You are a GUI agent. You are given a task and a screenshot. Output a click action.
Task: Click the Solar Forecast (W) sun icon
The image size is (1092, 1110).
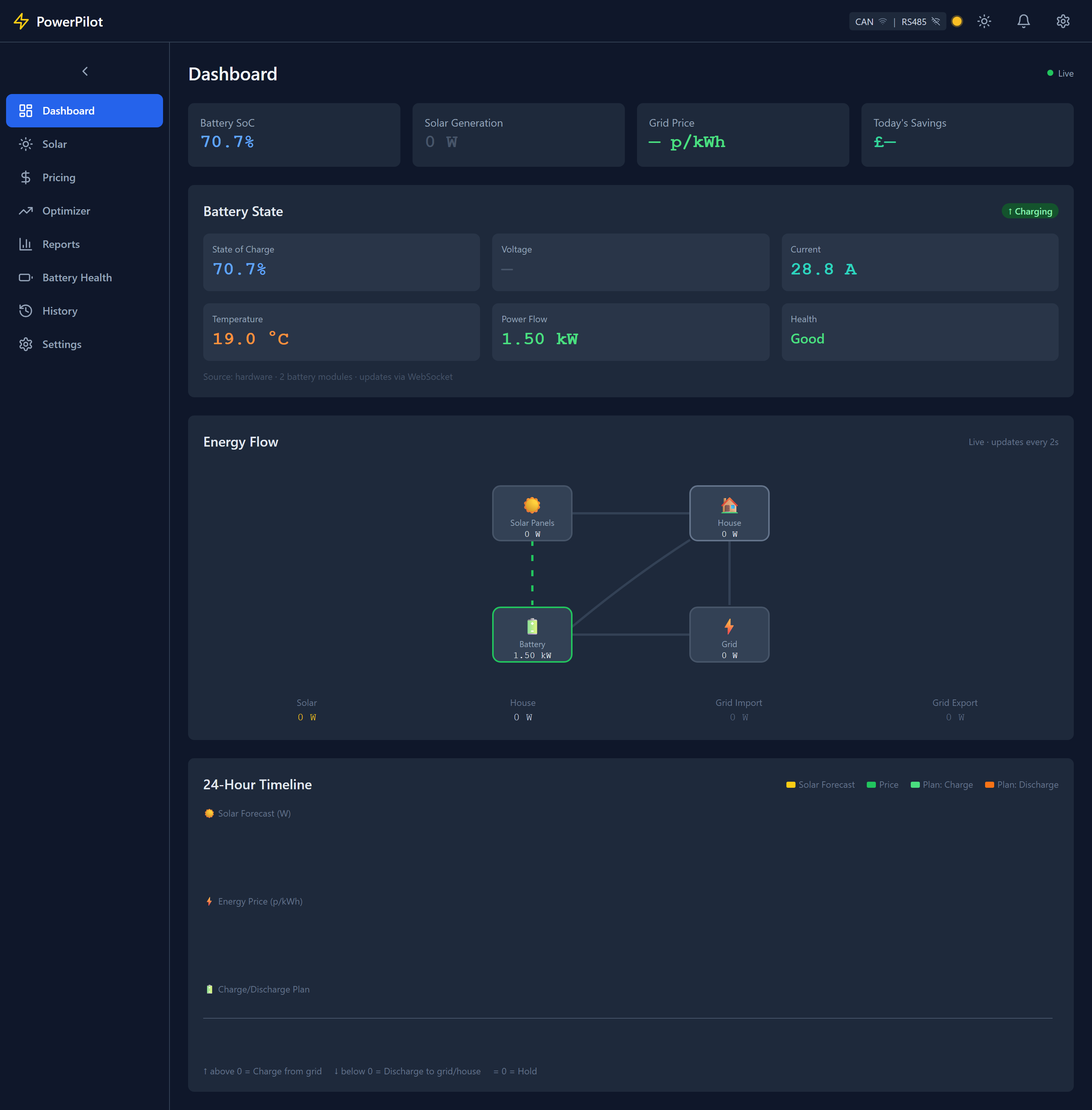[209, 814]
